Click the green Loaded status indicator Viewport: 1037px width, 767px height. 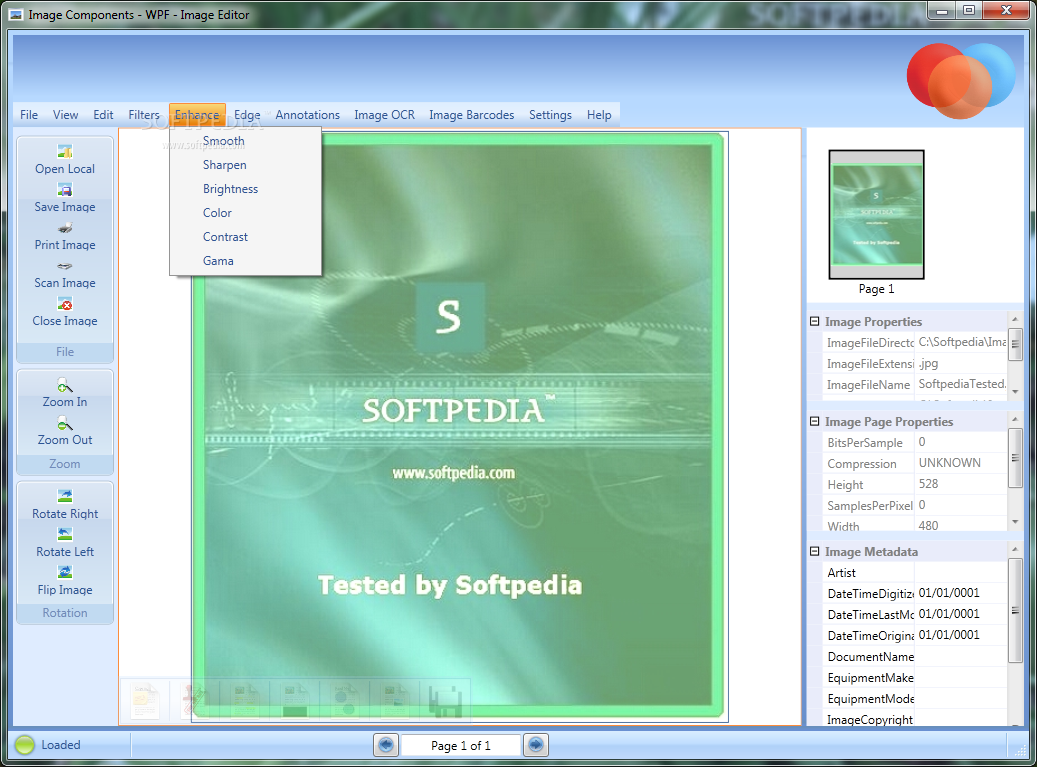click(24, 745)
